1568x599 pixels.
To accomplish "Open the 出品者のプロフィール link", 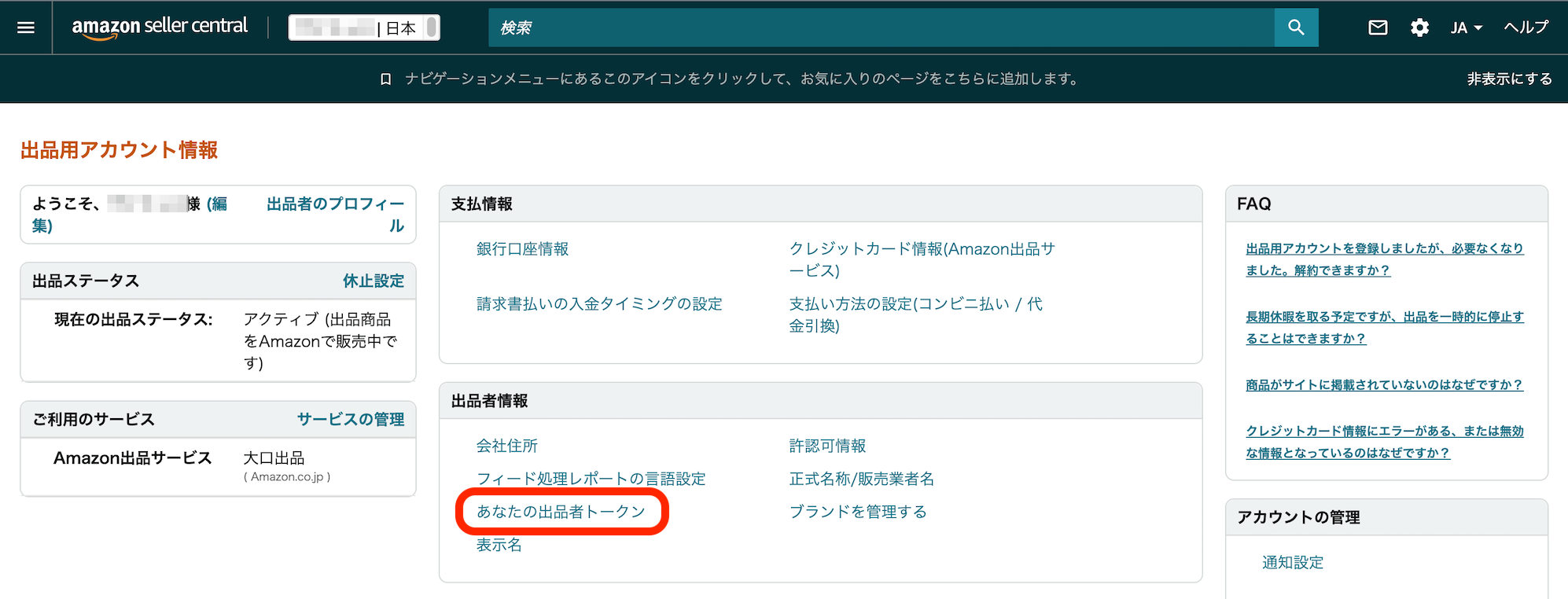I will pyautogui.click(x=336, y=204).
